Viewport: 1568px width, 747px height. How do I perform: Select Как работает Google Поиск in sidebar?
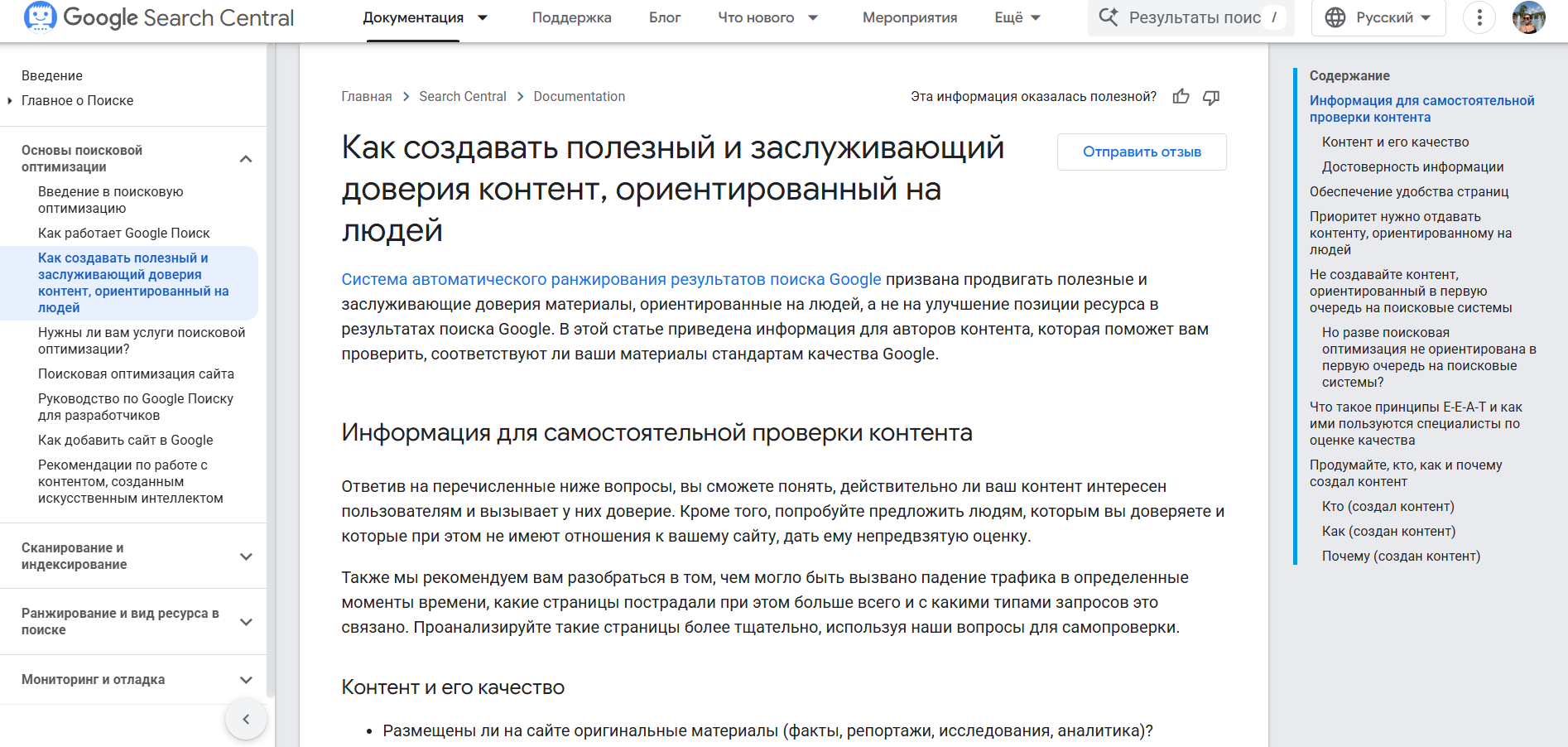[x=124, y=233]
